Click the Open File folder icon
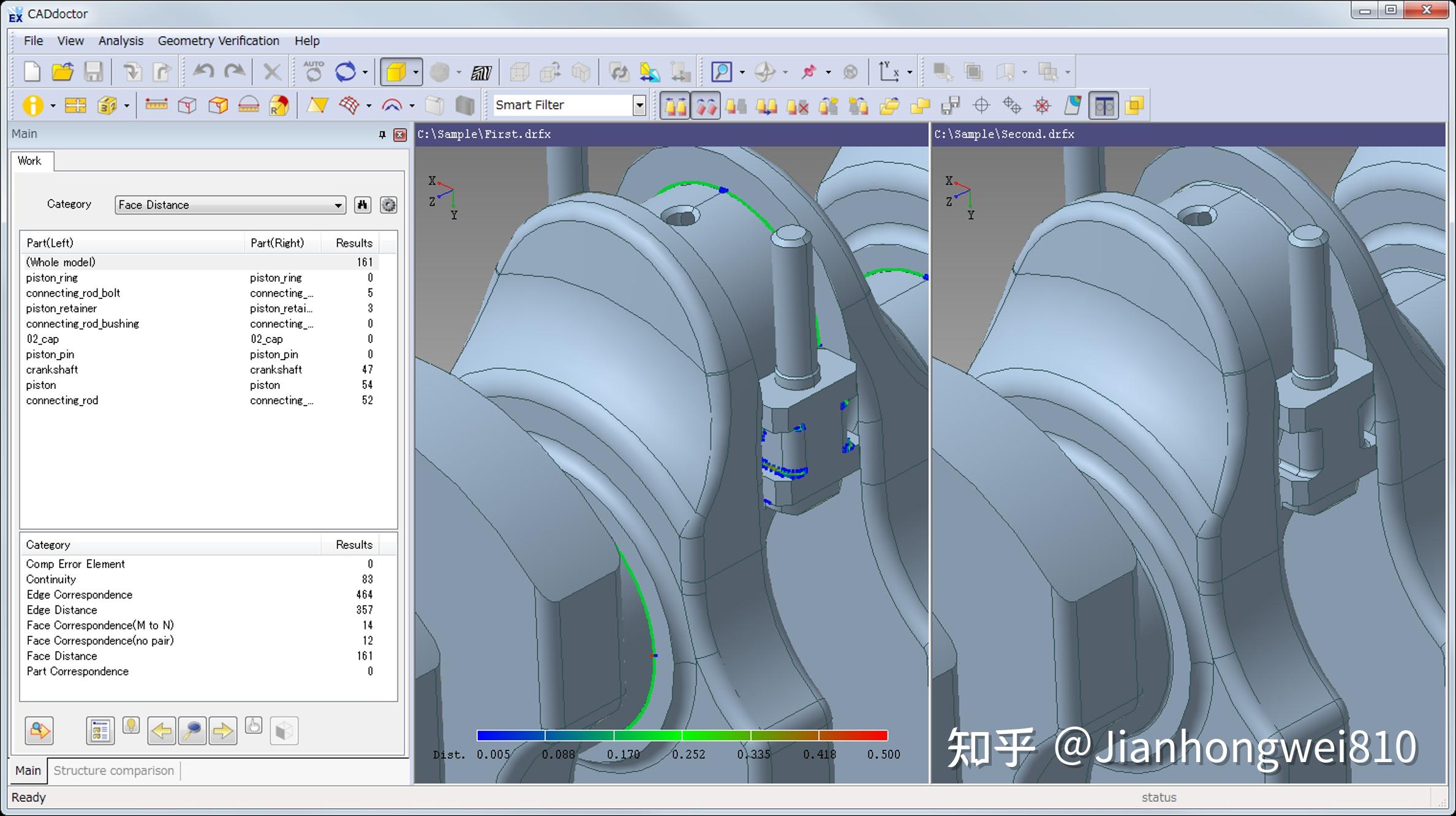This screenshot has height=816, width=1456. click(x=62, y=72)
